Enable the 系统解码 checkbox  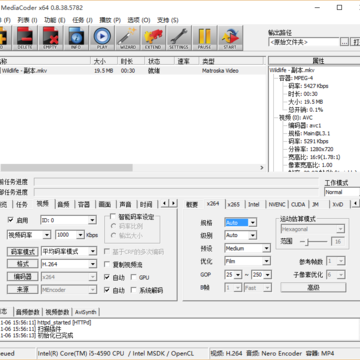(x=134, y=290)
